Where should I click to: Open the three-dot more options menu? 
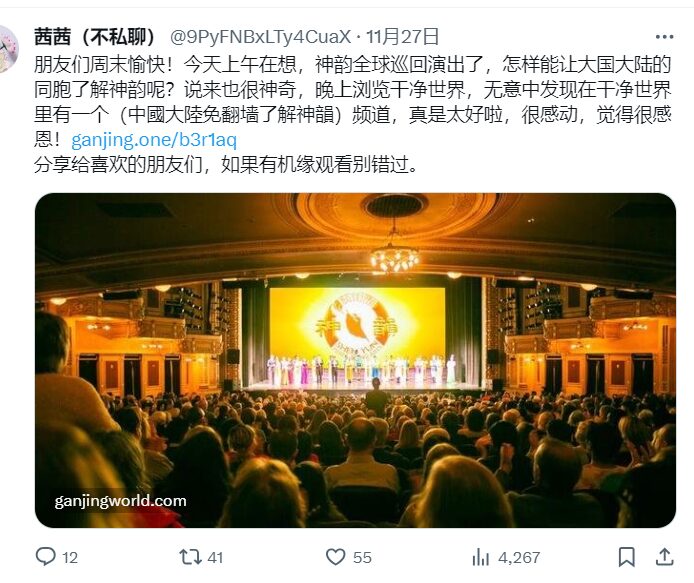(x=664, y=37)
